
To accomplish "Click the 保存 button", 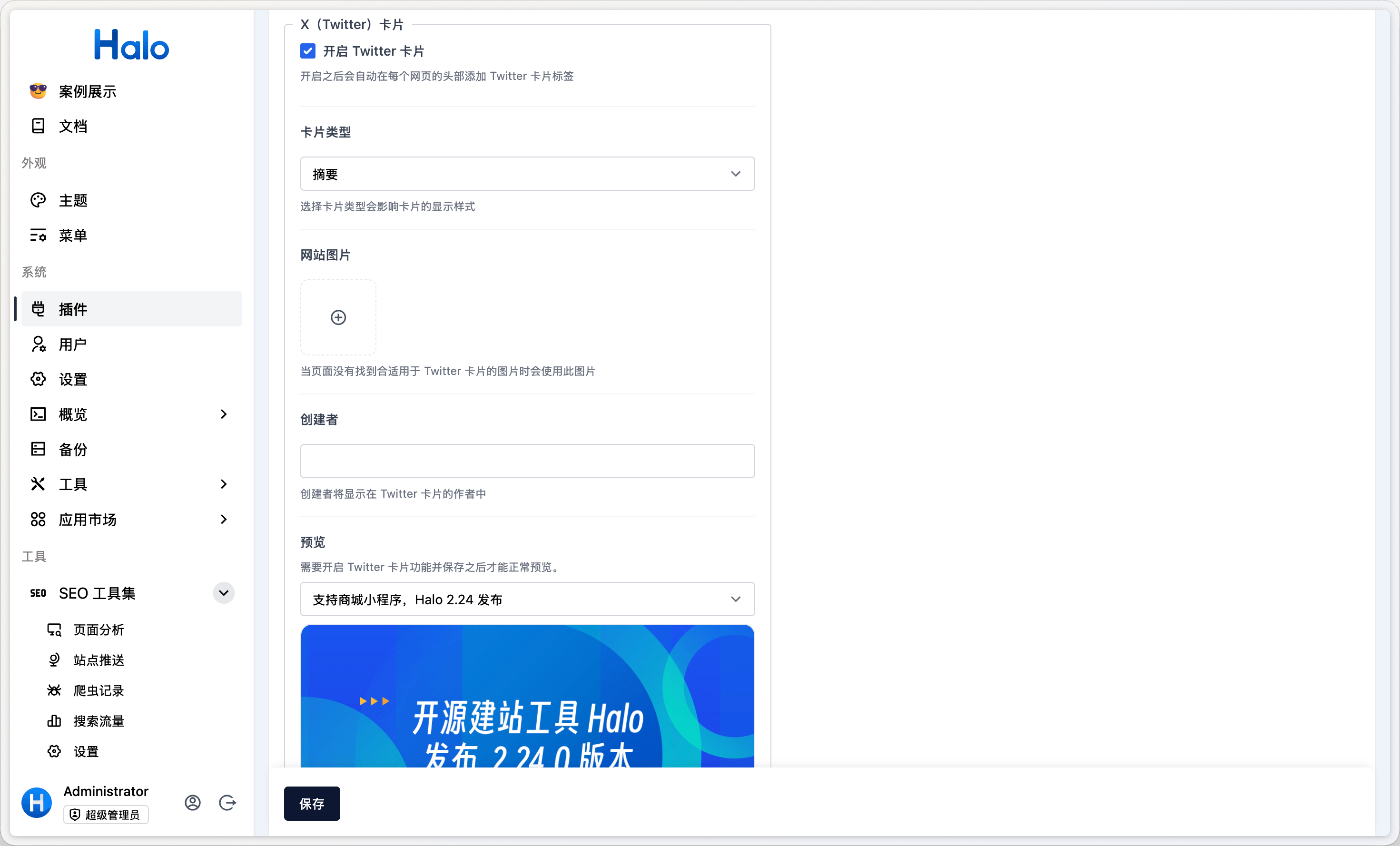I will point(312,803).
